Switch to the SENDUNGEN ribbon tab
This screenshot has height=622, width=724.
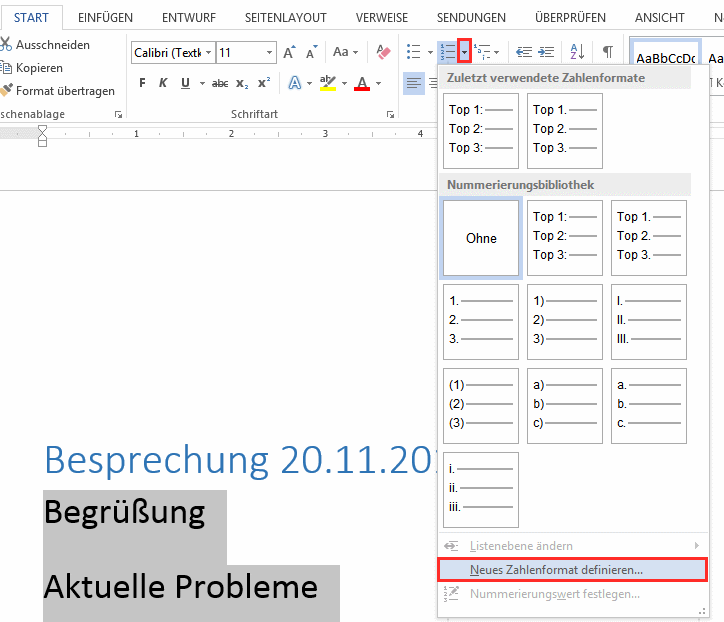coord(471,18)
